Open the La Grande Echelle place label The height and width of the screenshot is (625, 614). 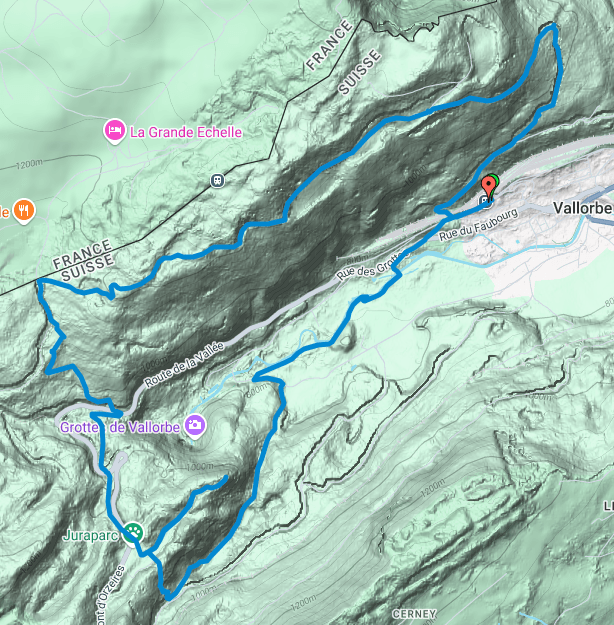click(x=186, y=132)
